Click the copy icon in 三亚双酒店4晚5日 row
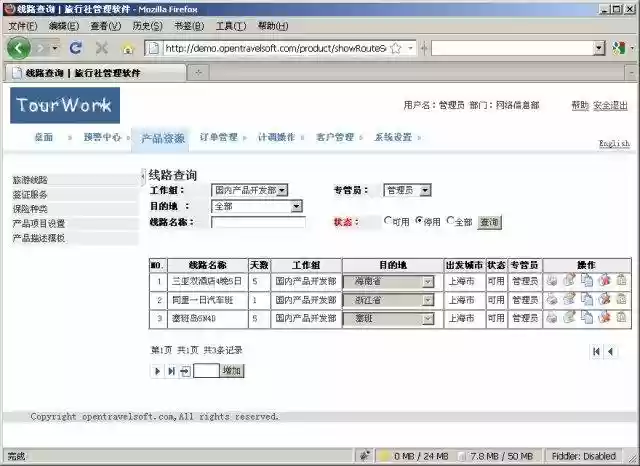Viewport: 640px width, 466px height. pyautogui.click(x=587, y=280)
